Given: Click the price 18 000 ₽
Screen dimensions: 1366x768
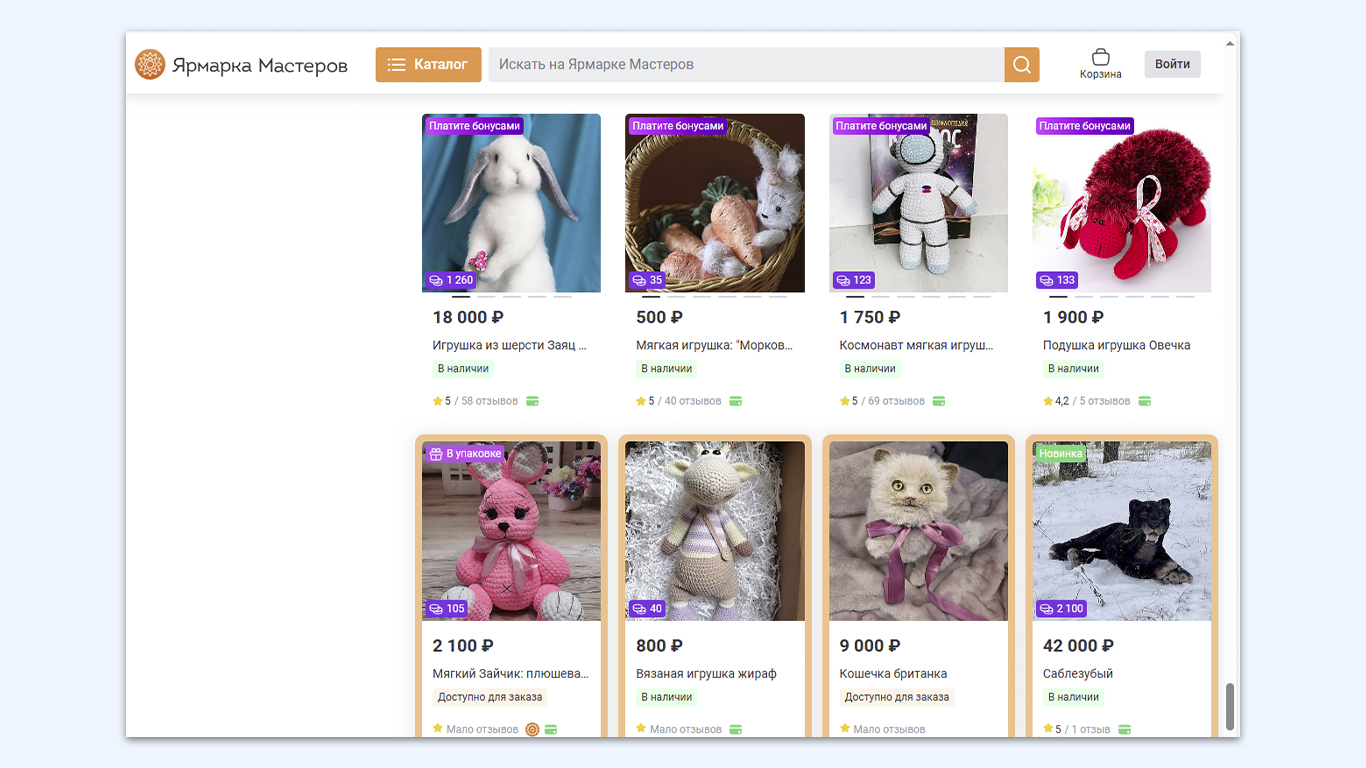Looking at the screenshot, I should click(468, 317).
